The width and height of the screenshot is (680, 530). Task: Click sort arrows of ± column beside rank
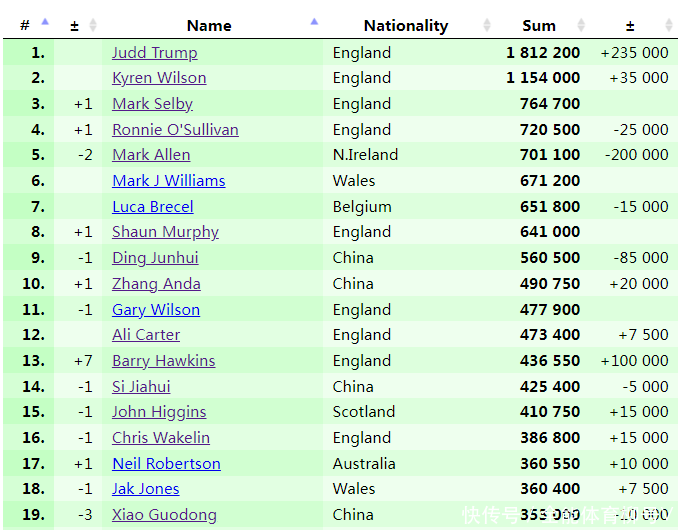tap(93, 25)
